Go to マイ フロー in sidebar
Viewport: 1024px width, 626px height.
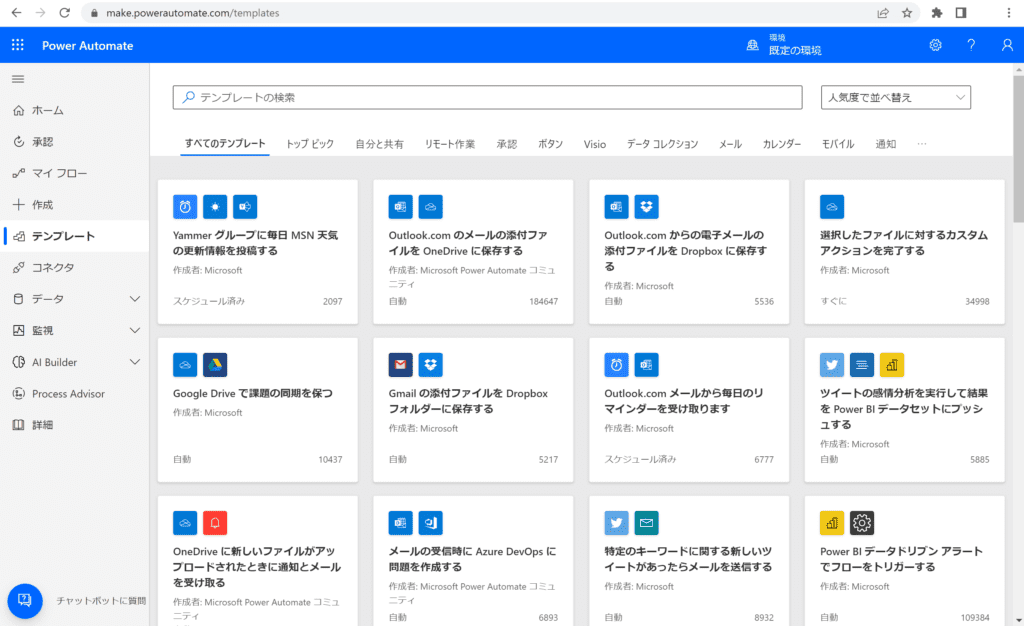point(59,173)
